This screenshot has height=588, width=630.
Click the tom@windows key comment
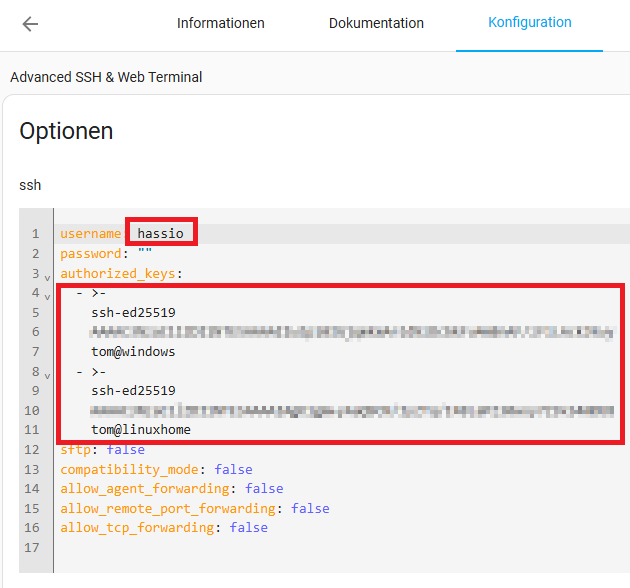[133, 351]
